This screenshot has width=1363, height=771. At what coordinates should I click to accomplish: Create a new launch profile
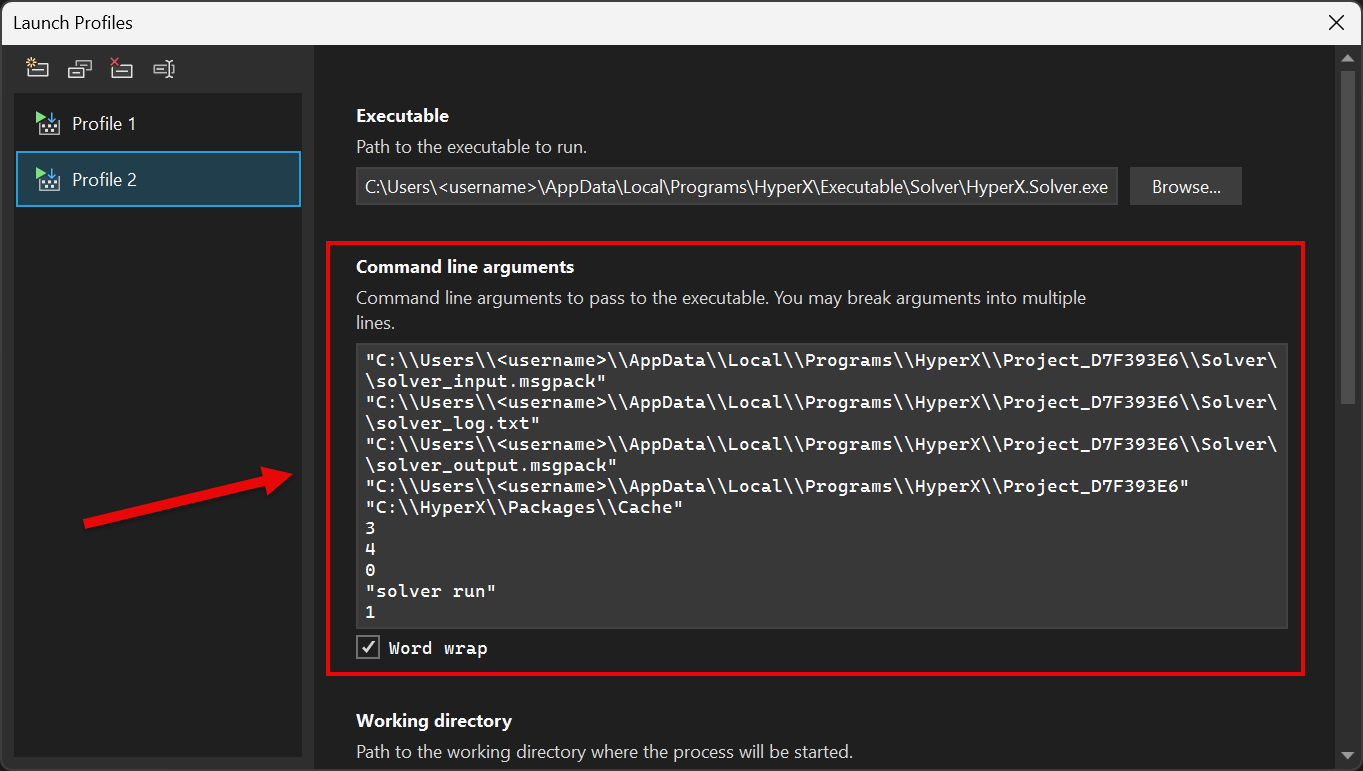pyautogui.click(x=37, y=68)
